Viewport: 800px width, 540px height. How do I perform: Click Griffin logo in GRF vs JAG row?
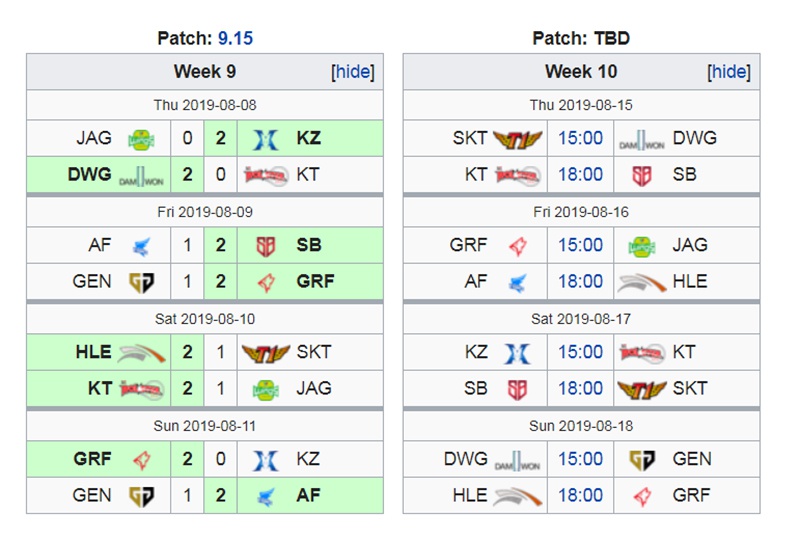pos(518,246)
